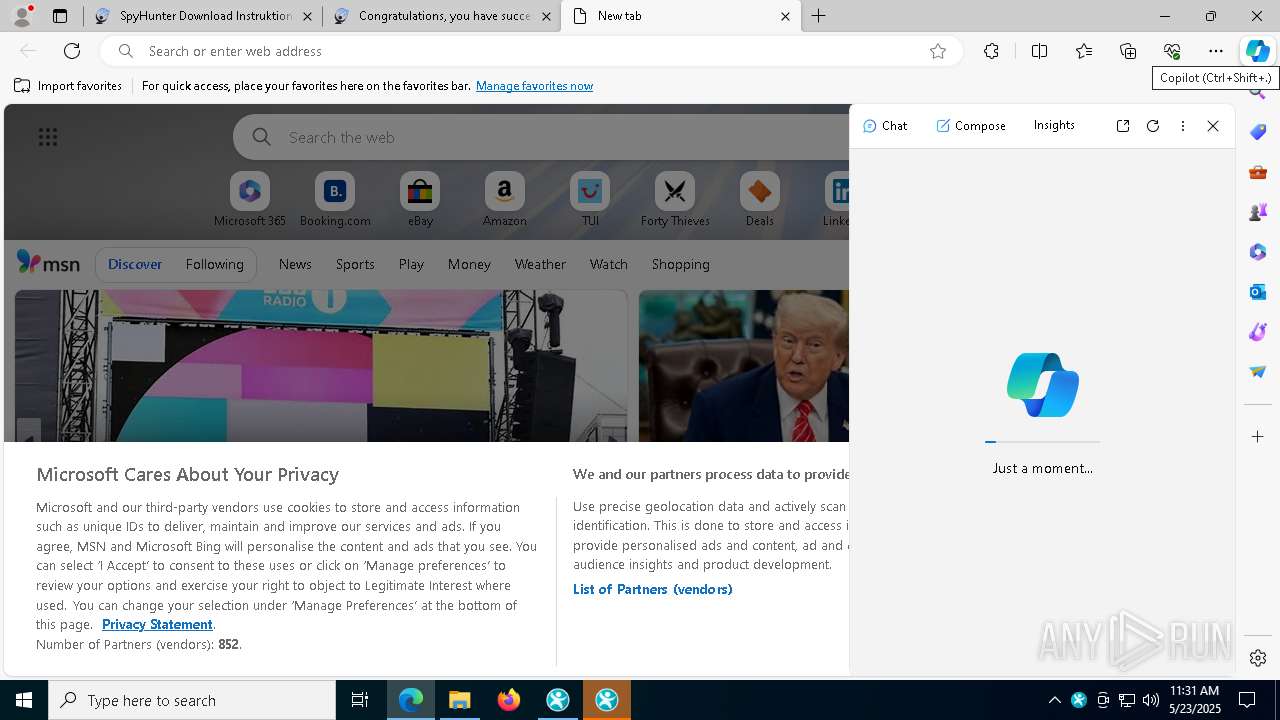
Task: Open the radio stage news thumbnail
Action: (321, 366)
